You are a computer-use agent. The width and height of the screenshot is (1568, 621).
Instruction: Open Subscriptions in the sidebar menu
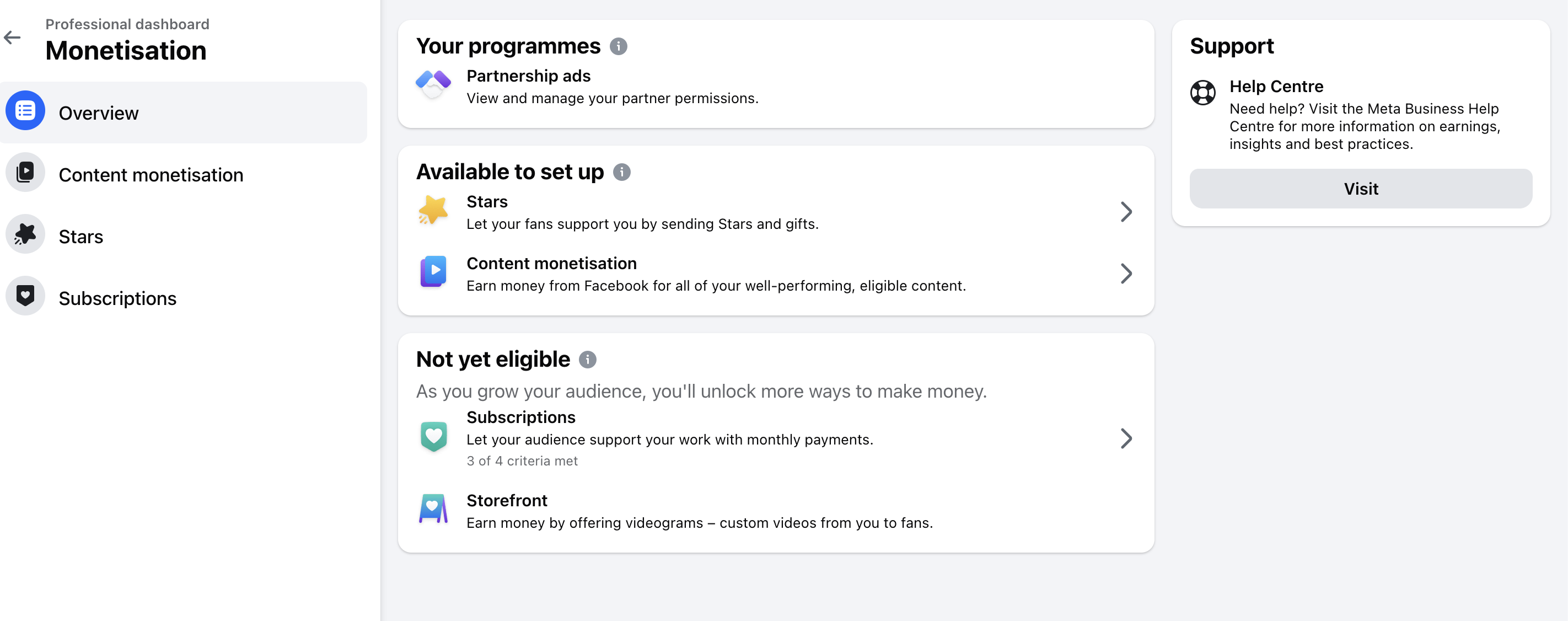(117, 298)
